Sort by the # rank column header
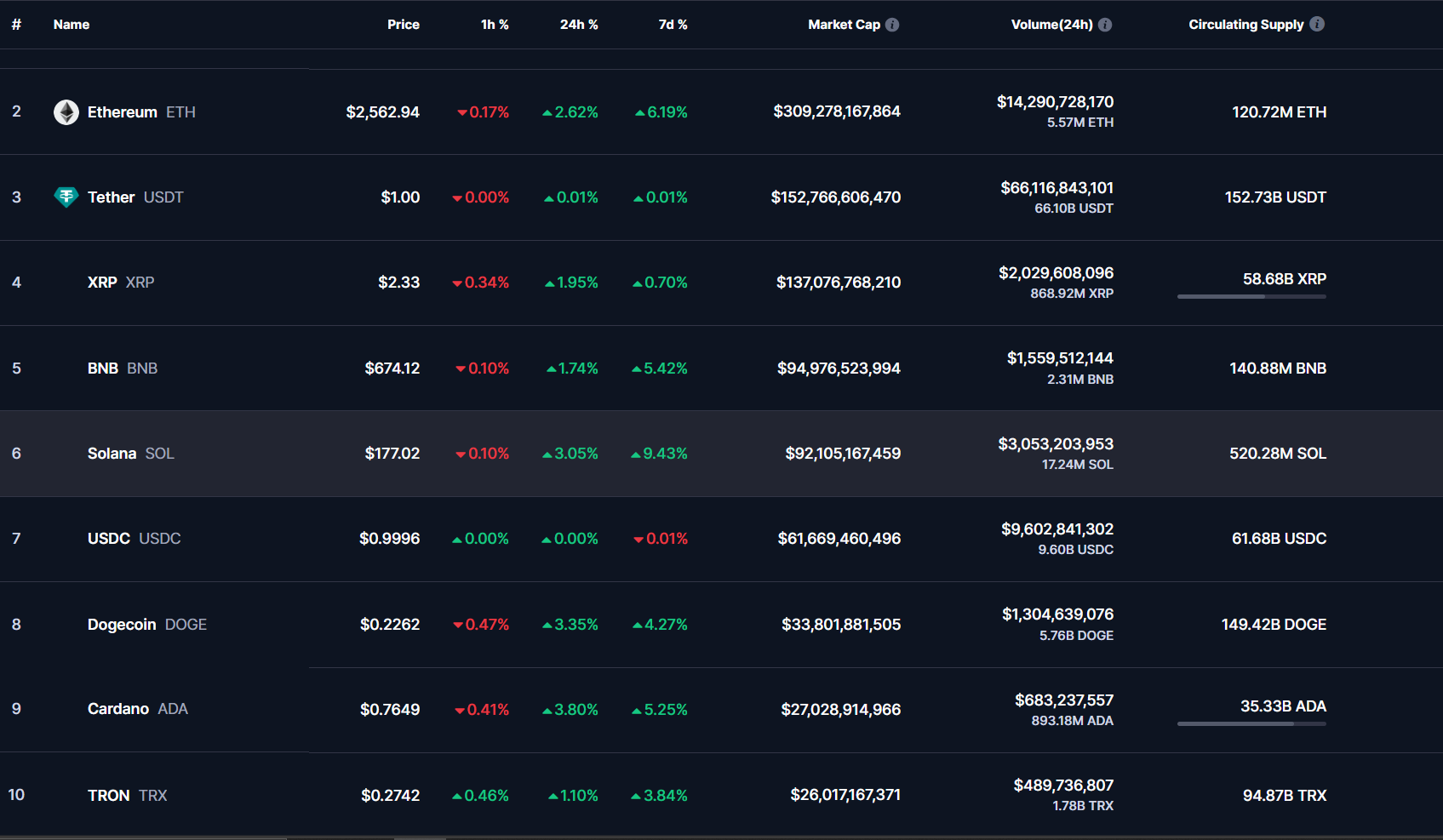Image resolution: width=1443 pixels, height=840 pixels. pyautogui.click(x=16, y=25)
